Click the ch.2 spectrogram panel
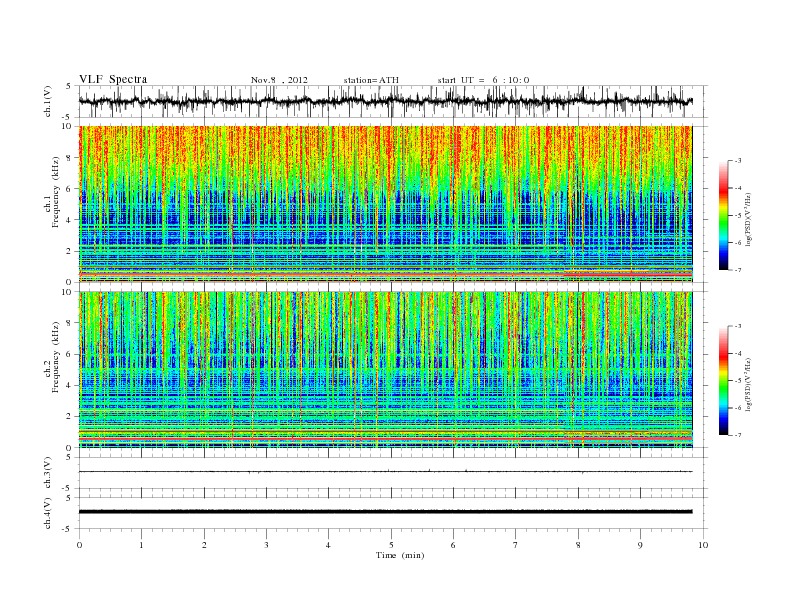Image resolution: width=792 pixels, height=612 pixels. pyautogui.click(x=385, y=370)
